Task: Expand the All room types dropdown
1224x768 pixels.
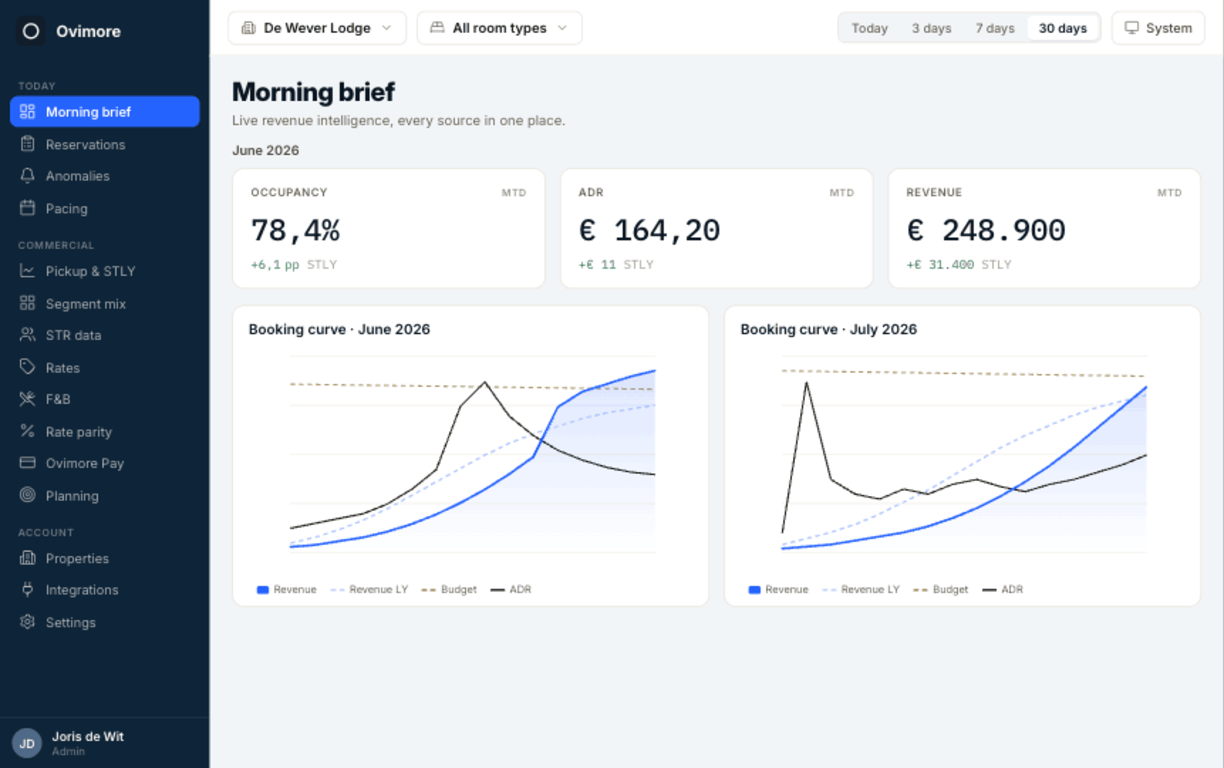Action: click(499, 28)
